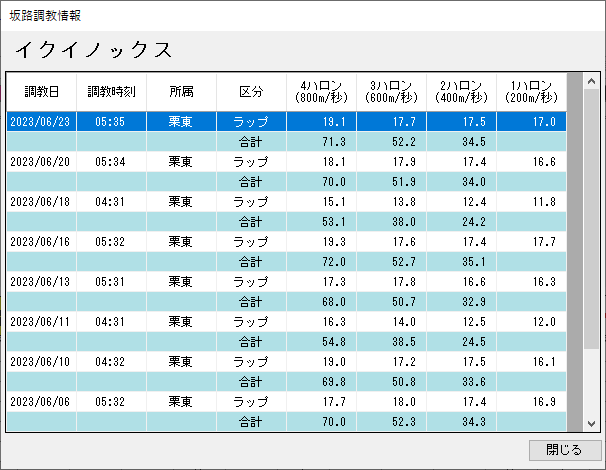Click the 71.3 total value
606x470 pixels.
(x=321, y=142)
